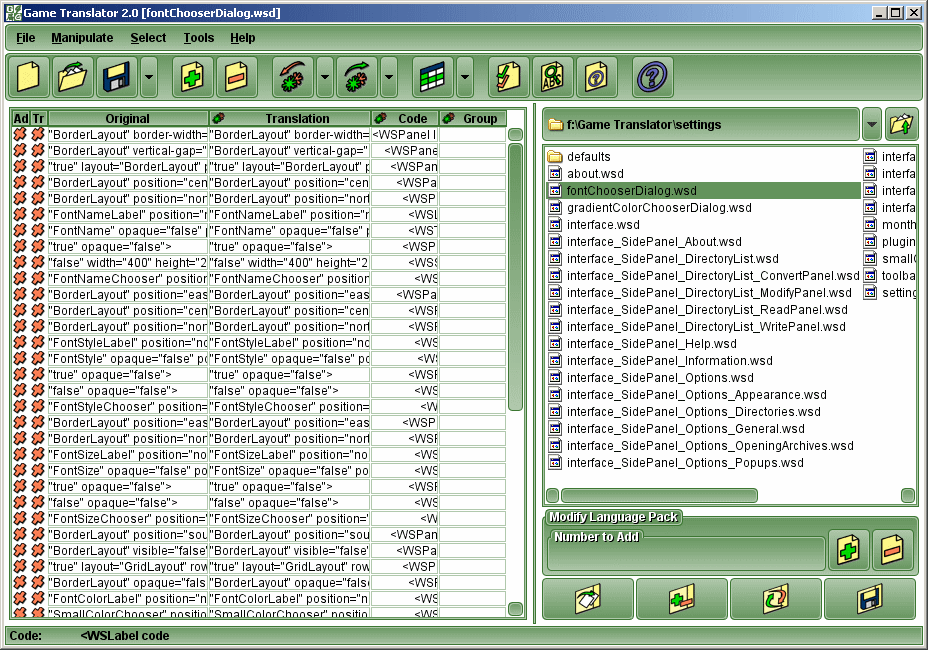This screenshot has height=650, width=928.
Task: Select about.wsd in the file list
Action: 595,174
